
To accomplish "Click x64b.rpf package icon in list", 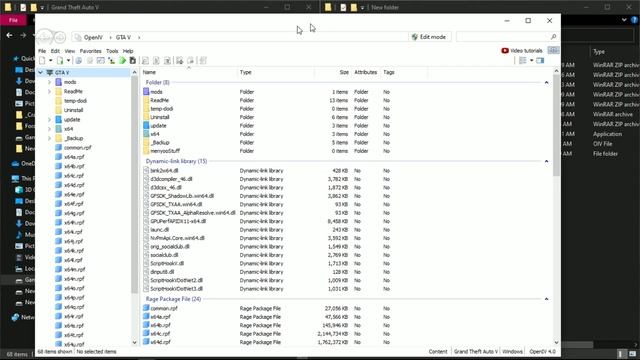I will point(146,325).
